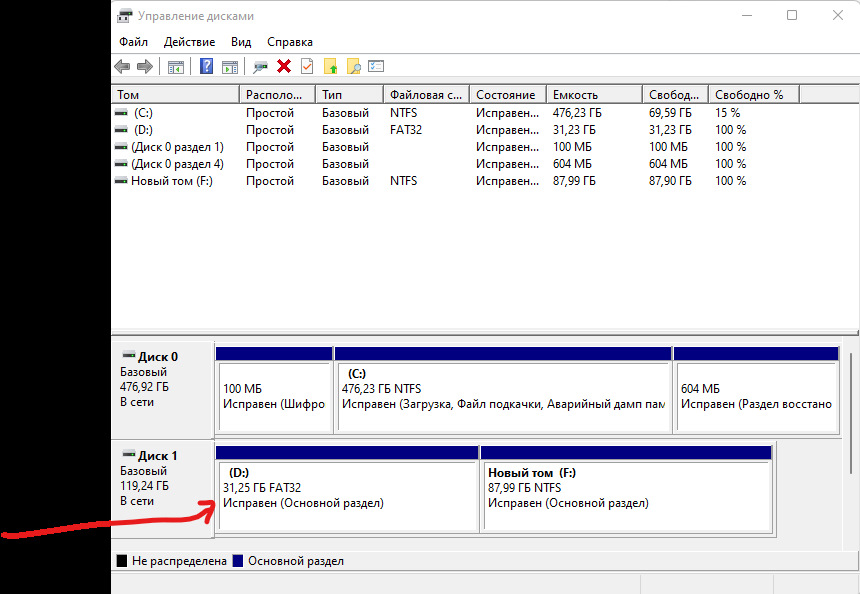This screenshot has height=594, width=860.
Task: Click the Back arrow toolbar icon
Action: 122,67
